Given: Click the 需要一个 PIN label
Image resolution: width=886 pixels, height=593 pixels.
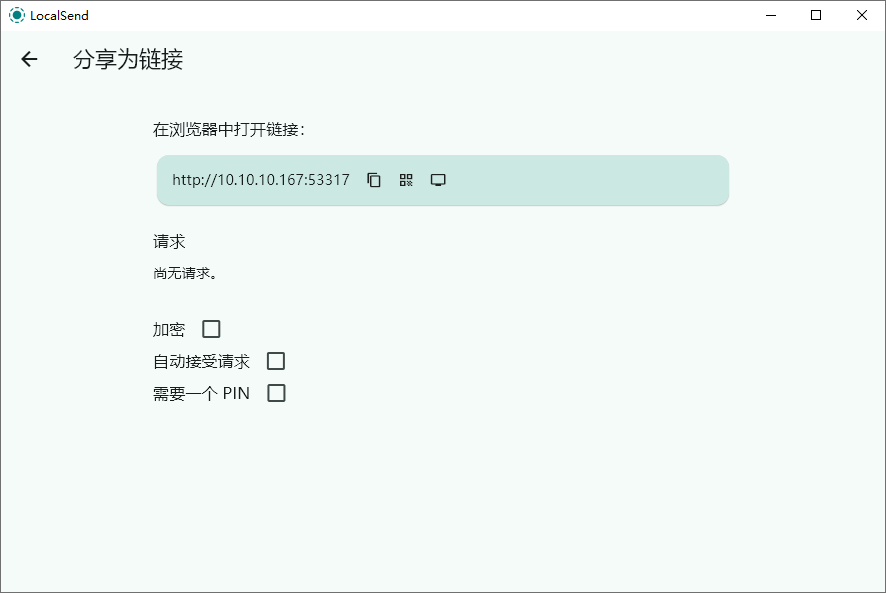Looking at the screenshot, I should [x=201, y=393].
